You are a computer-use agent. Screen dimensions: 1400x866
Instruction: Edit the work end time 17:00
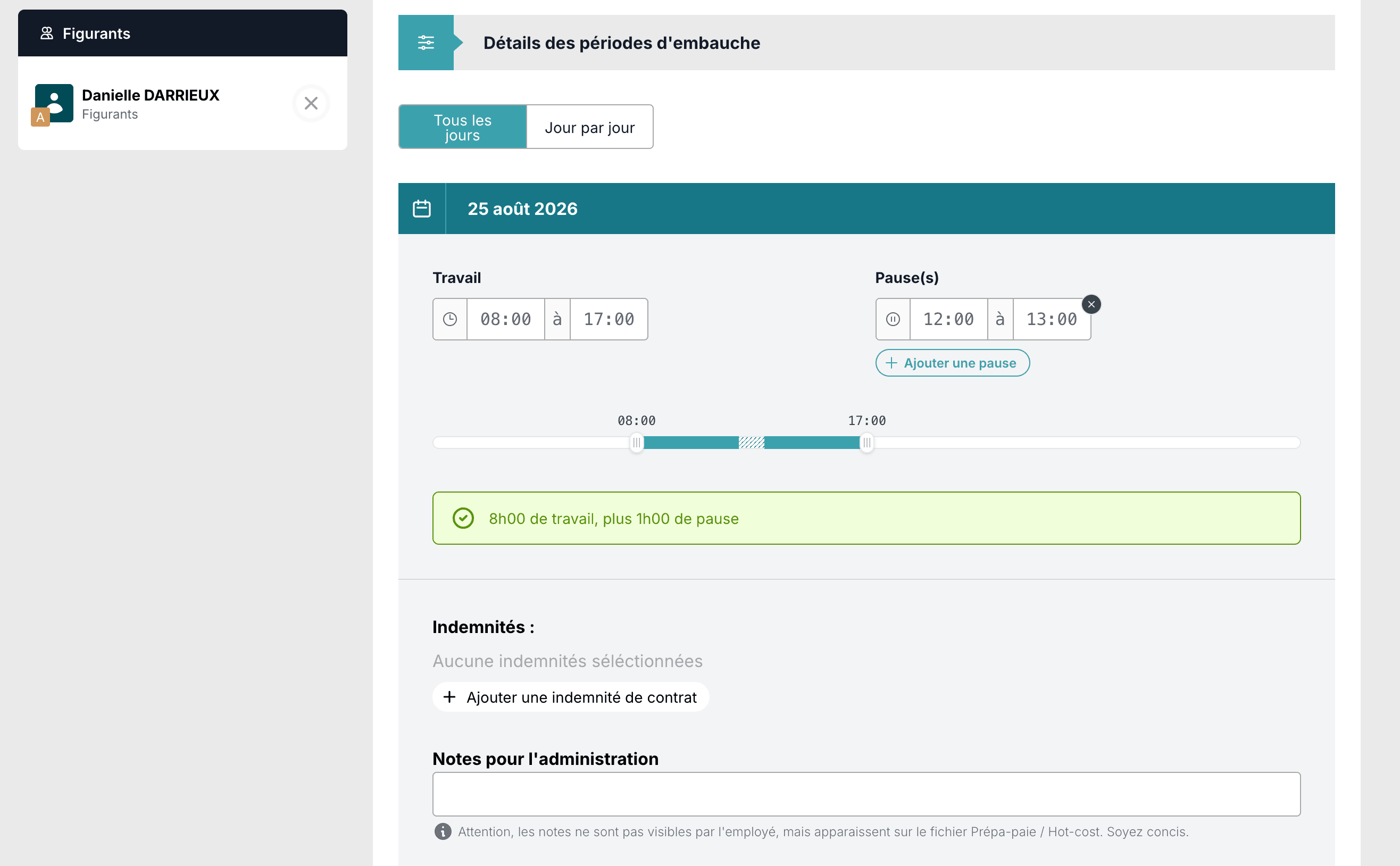[x=609, y=319]
